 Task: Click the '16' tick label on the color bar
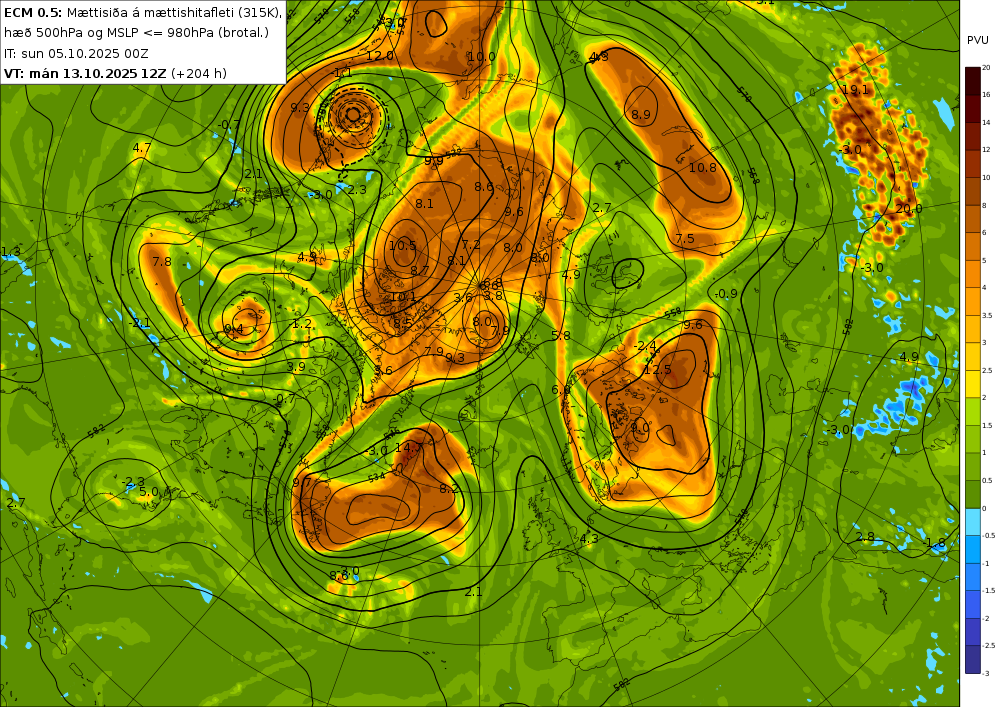[986, 94]
